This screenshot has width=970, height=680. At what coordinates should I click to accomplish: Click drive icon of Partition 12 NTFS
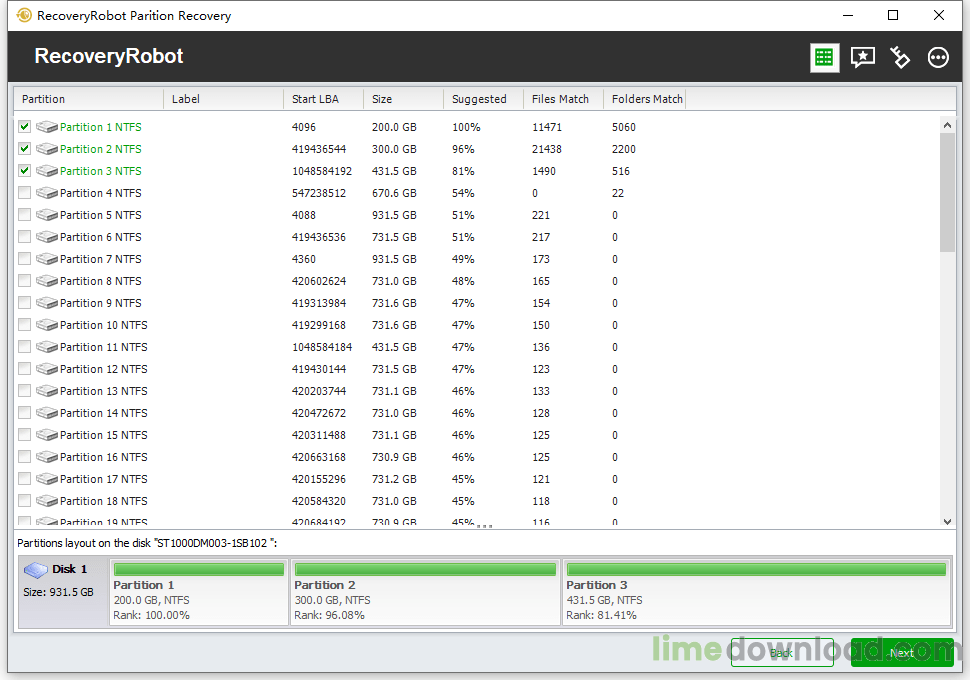pyautogui.click(x=46, y=369)
